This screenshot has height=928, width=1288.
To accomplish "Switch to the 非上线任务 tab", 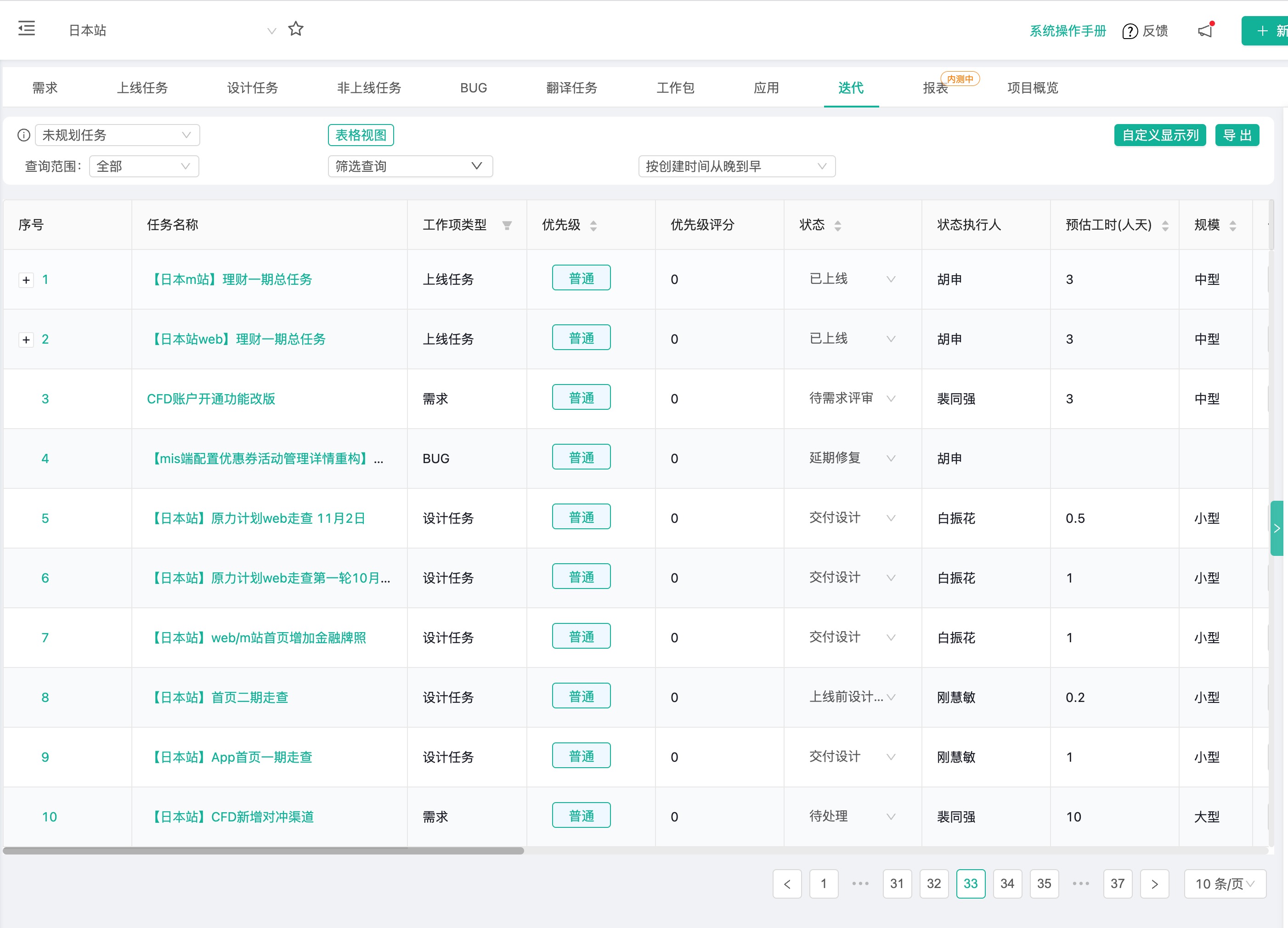I will click(x=369, y=87).
